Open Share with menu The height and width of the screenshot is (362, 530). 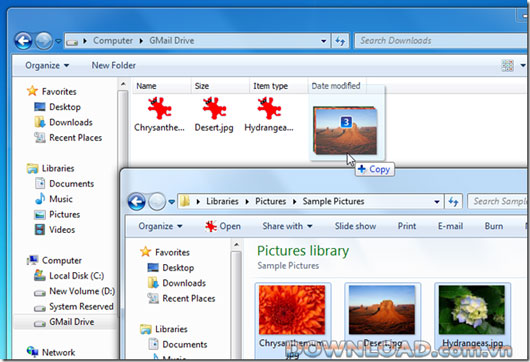click(x=287, y=226)
